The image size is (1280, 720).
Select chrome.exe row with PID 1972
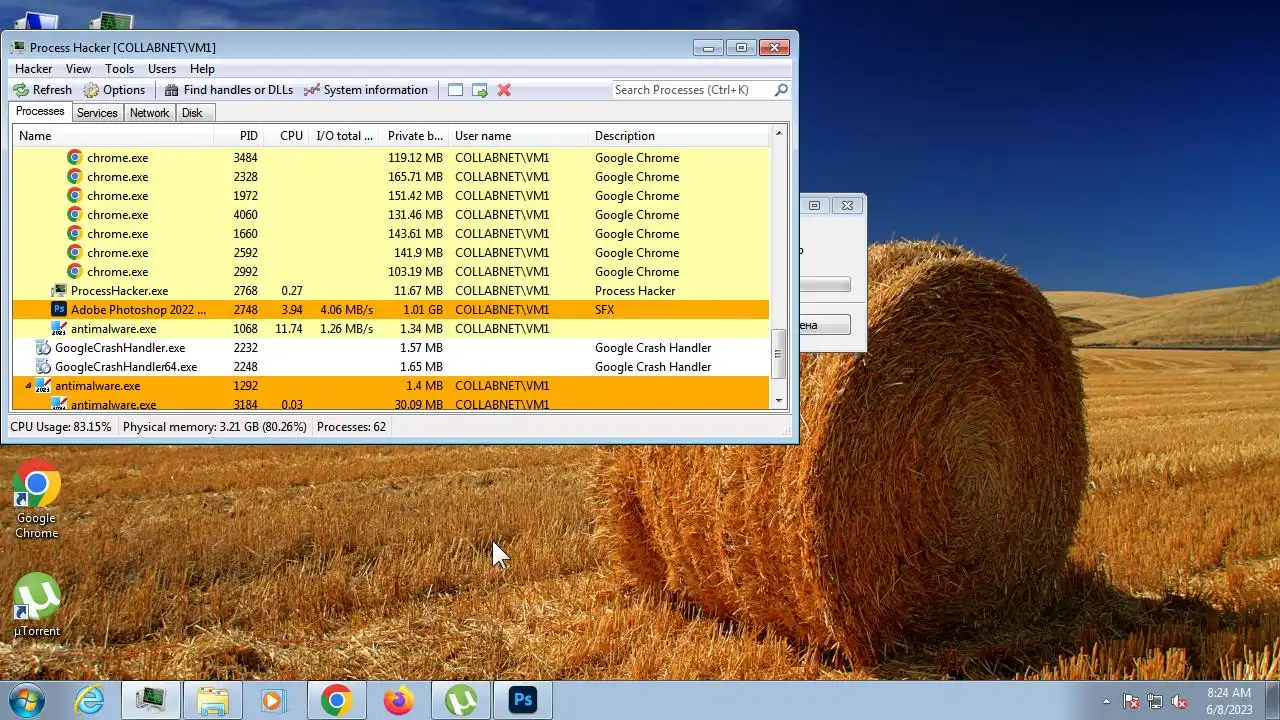pos(391,196)
